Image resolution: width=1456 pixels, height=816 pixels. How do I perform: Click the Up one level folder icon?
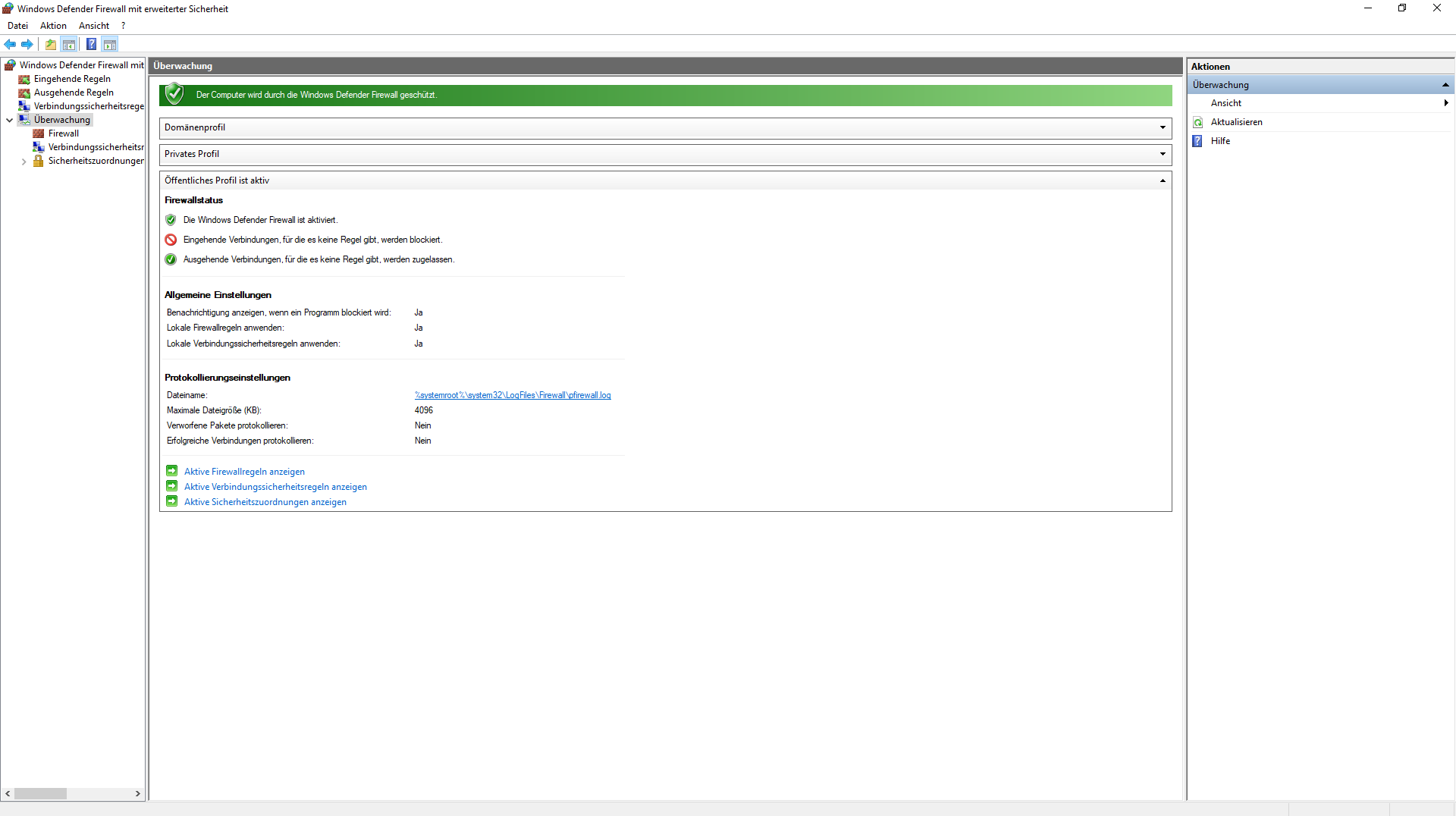[51, 44]
